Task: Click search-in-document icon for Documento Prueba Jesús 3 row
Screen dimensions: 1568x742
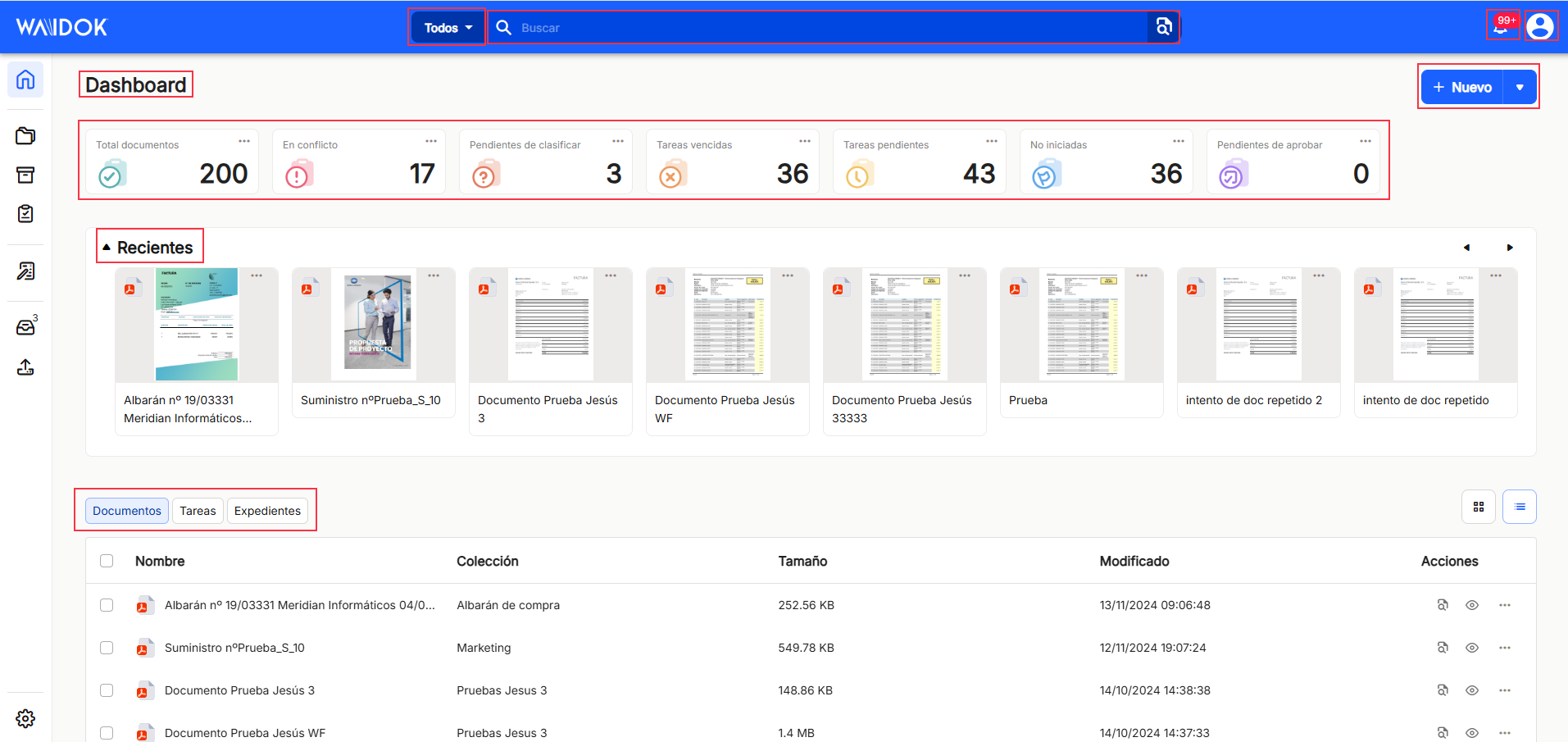Action: coord(1443,690)
